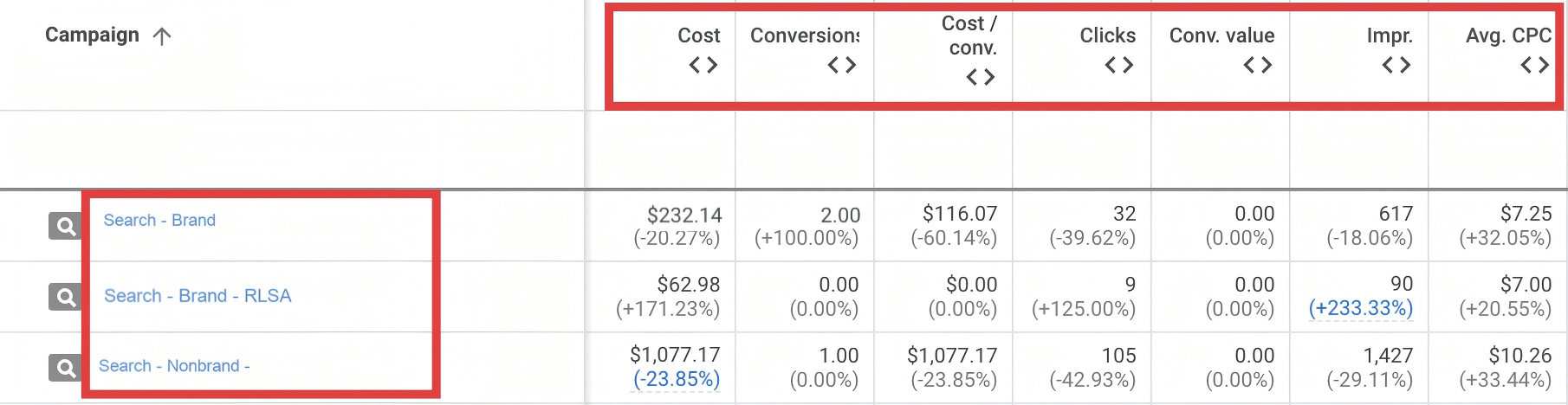
Task: Sort by the Campaign column header text
Action: click(92, 35)
